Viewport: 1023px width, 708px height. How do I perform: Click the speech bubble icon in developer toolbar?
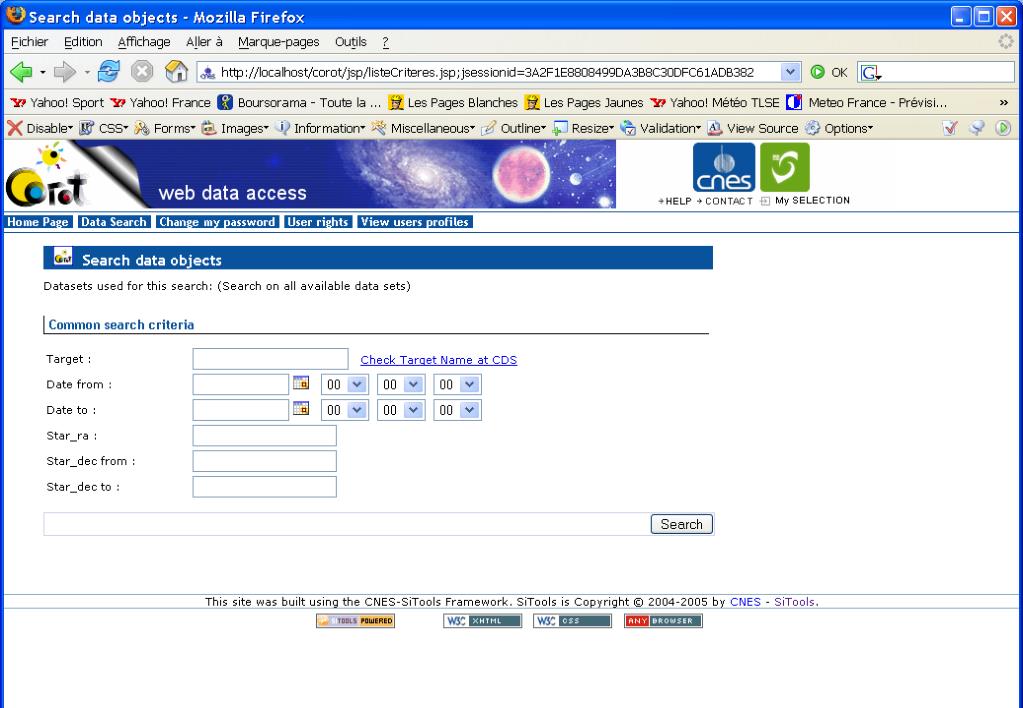pos(977,128)
